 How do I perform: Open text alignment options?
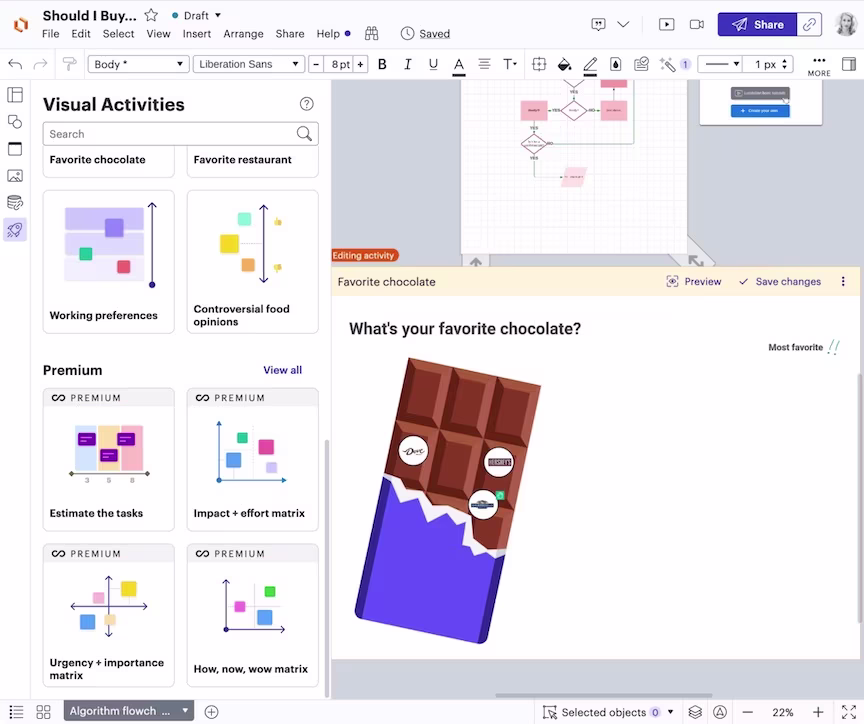click(x=484, y=64)
